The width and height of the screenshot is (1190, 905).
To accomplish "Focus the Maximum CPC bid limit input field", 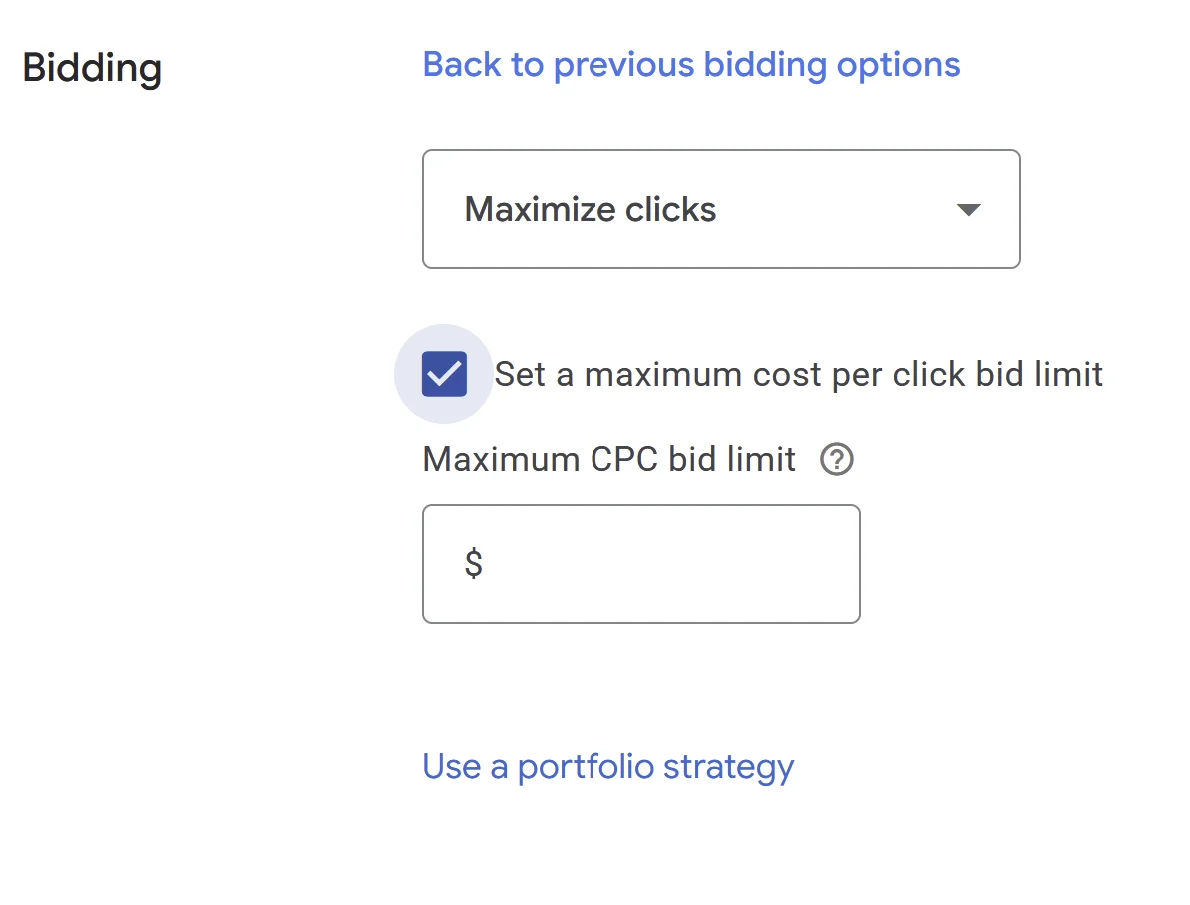I will point(641,564).
